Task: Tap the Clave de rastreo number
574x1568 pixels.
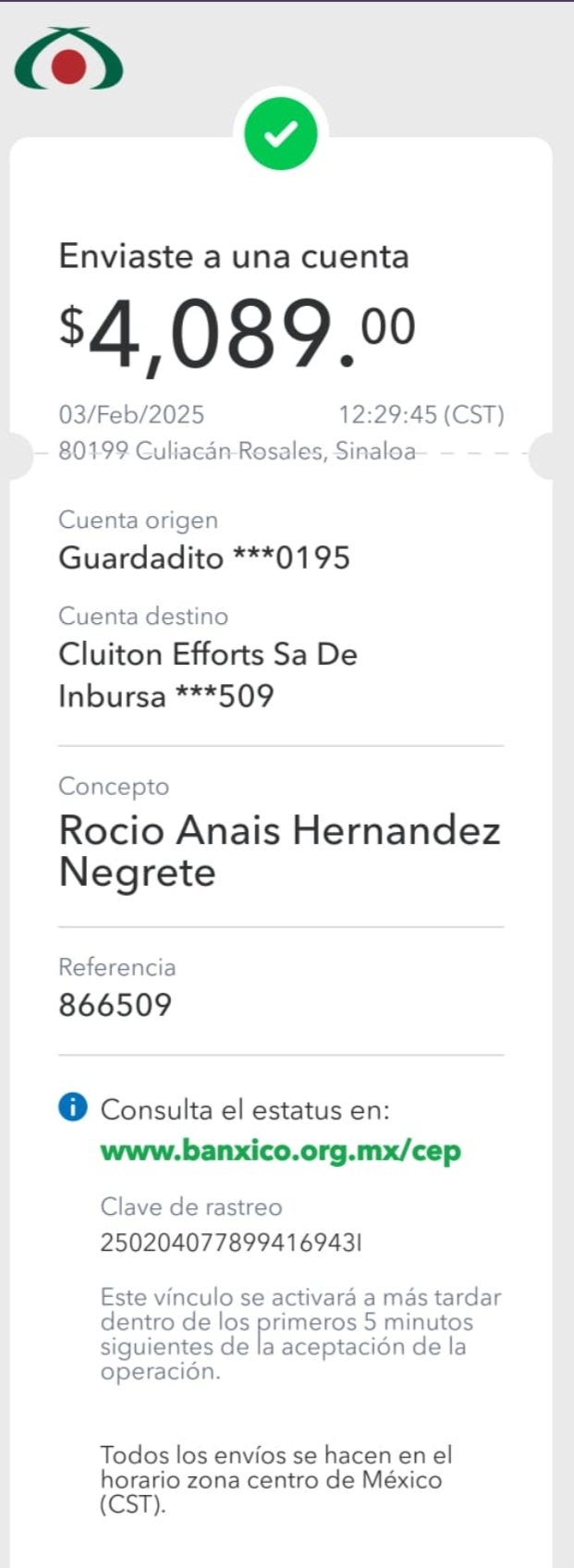Action: coord(230,1243)
